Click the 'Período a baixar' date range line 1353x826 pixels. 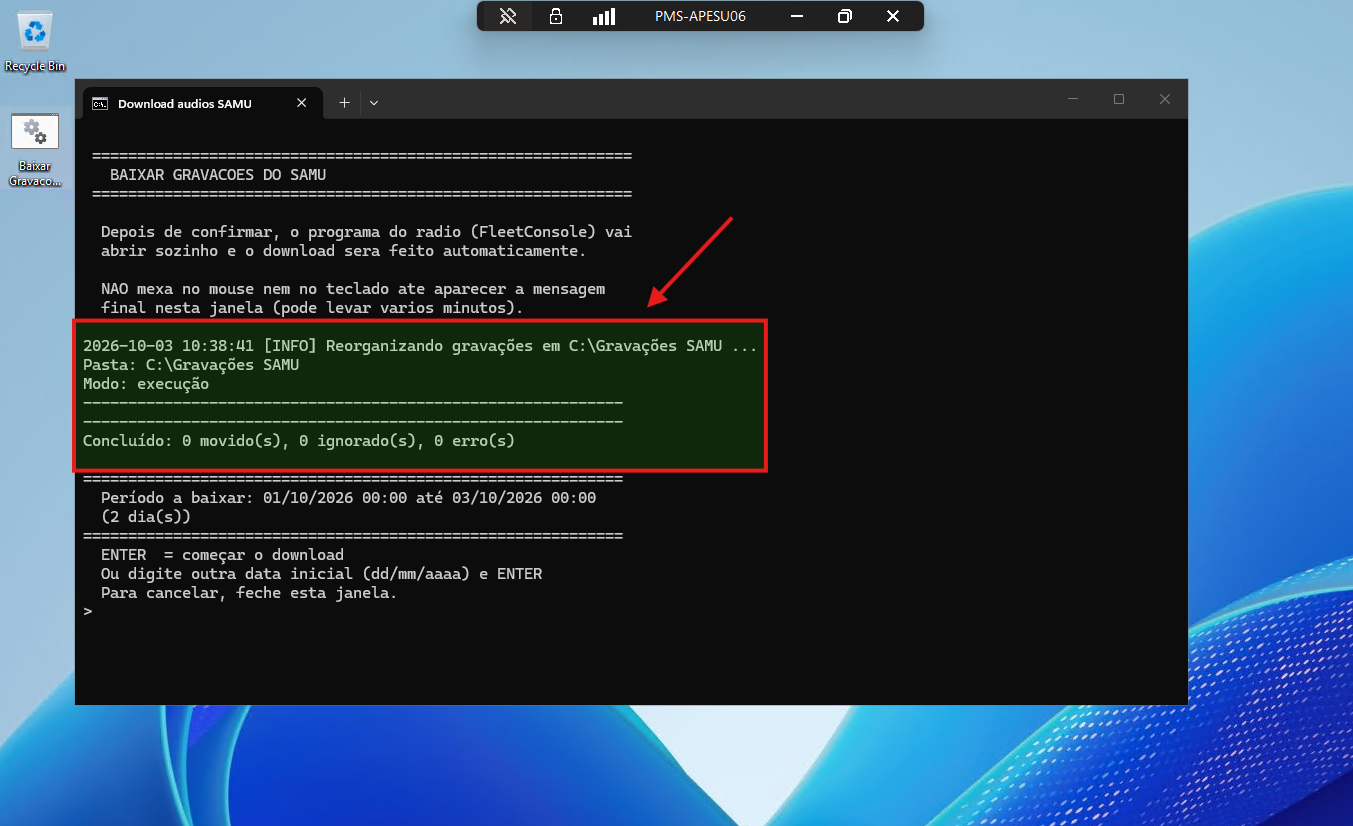(348, 498)
